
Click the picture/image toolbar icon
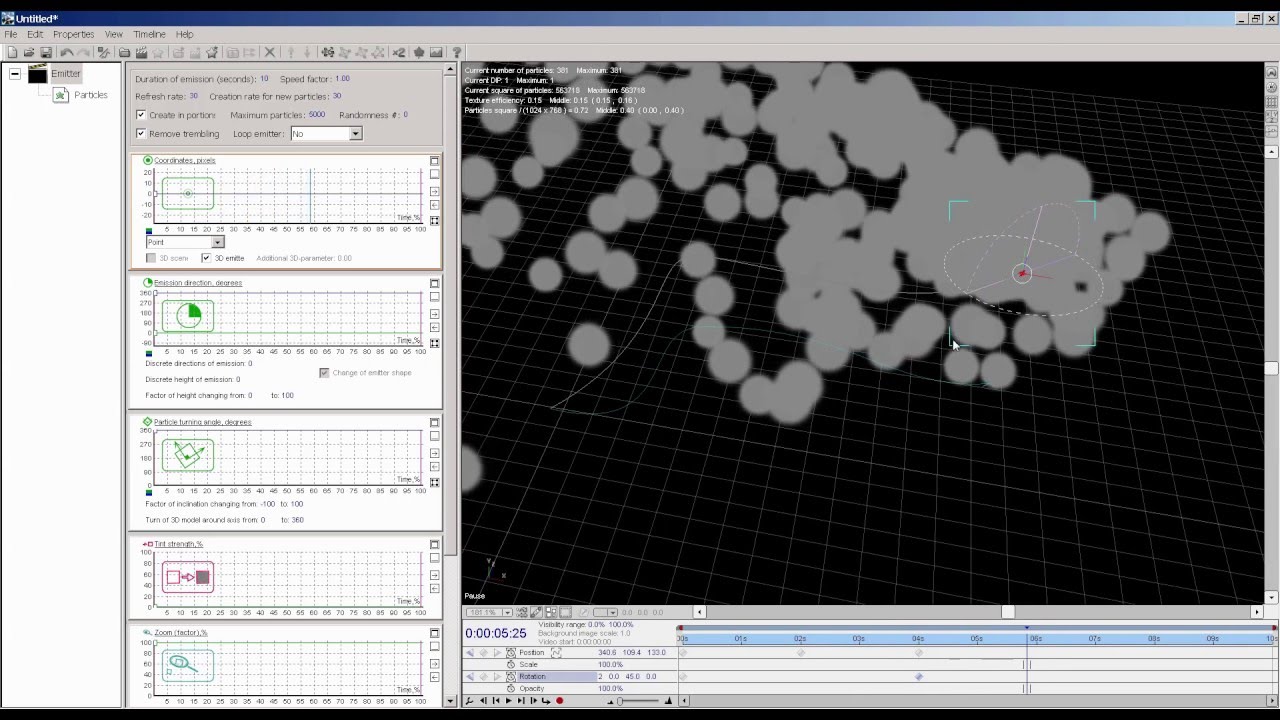436,52
